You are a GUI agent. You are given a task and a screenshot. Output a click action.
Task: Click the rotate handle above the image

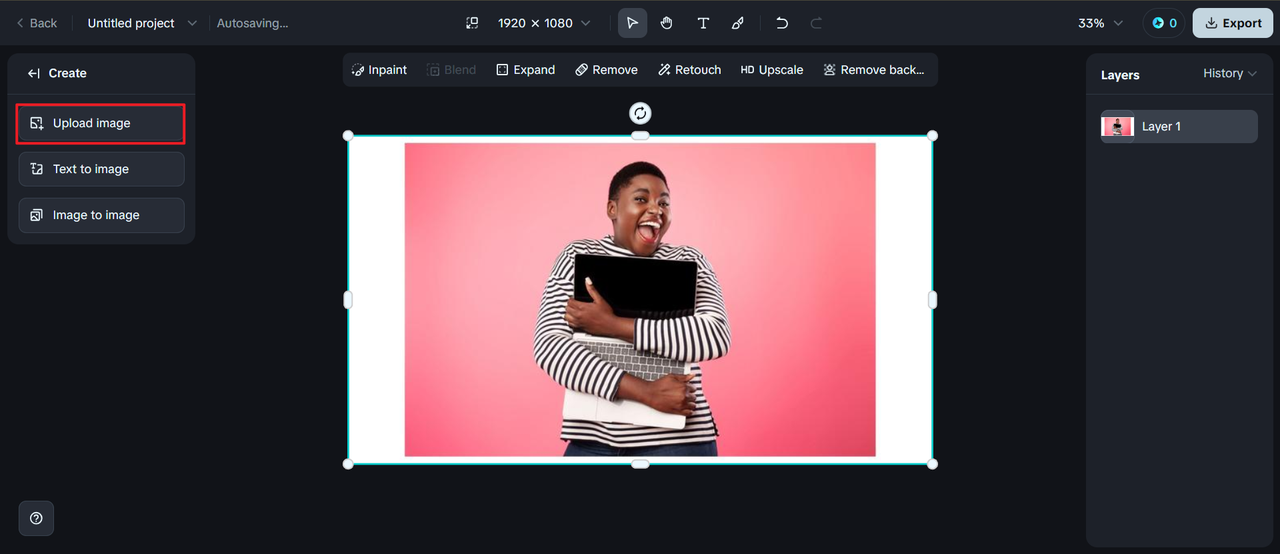coord(640,113)
